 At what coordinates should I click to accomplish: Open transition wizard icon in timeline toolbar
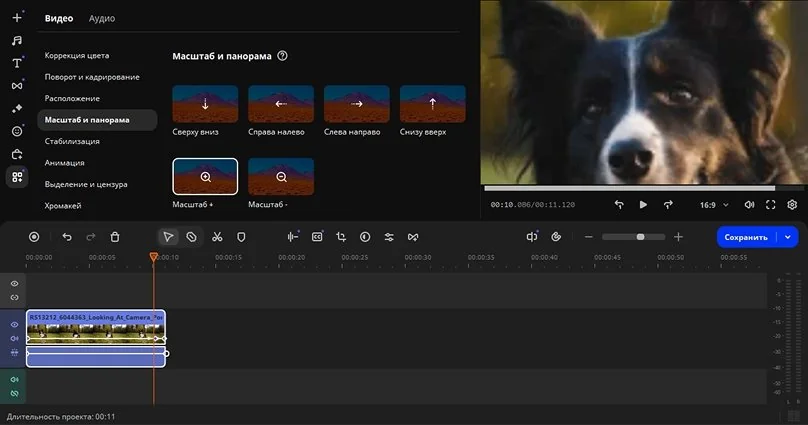413,237
